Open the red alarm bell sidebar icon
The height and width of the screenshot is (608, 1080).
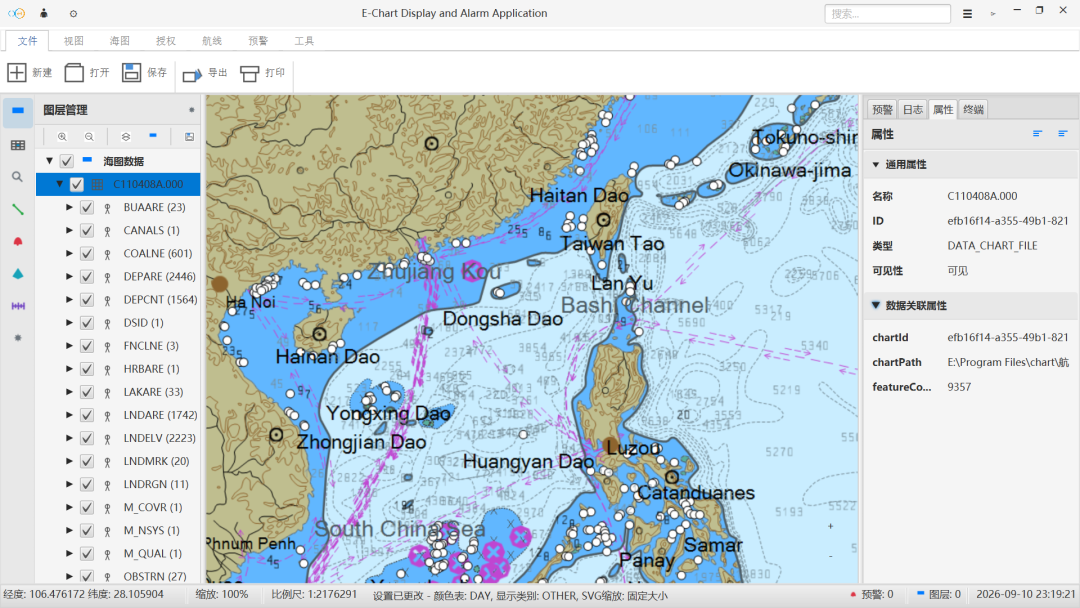coord(18,242)
